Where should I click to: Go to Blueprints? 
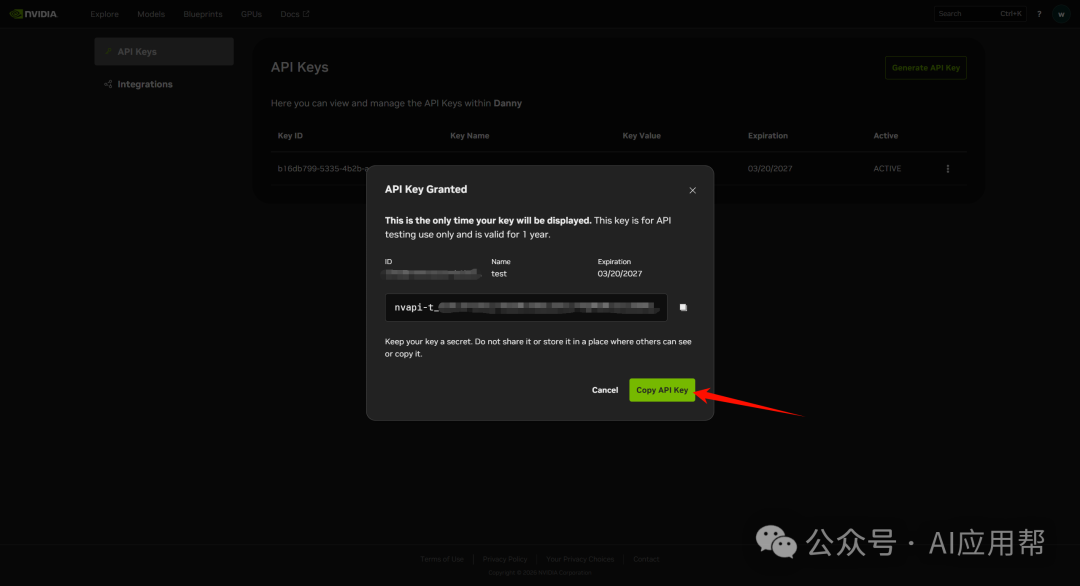point(202,14)
